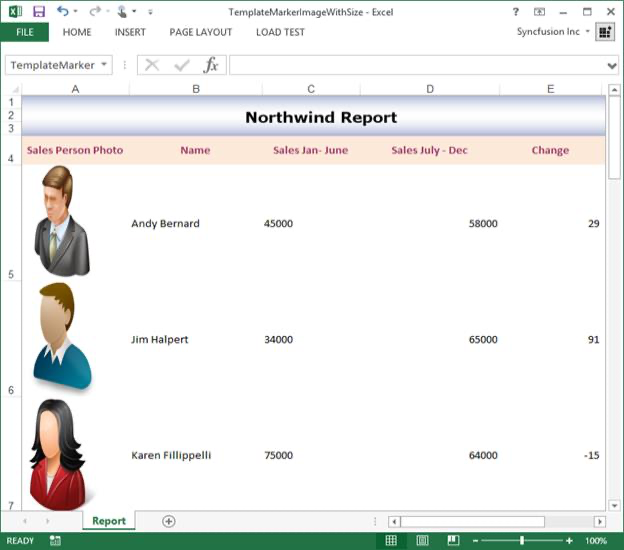Click the zoom slider handle
This screenshot has height=550, width=624.
click(522, 541)
